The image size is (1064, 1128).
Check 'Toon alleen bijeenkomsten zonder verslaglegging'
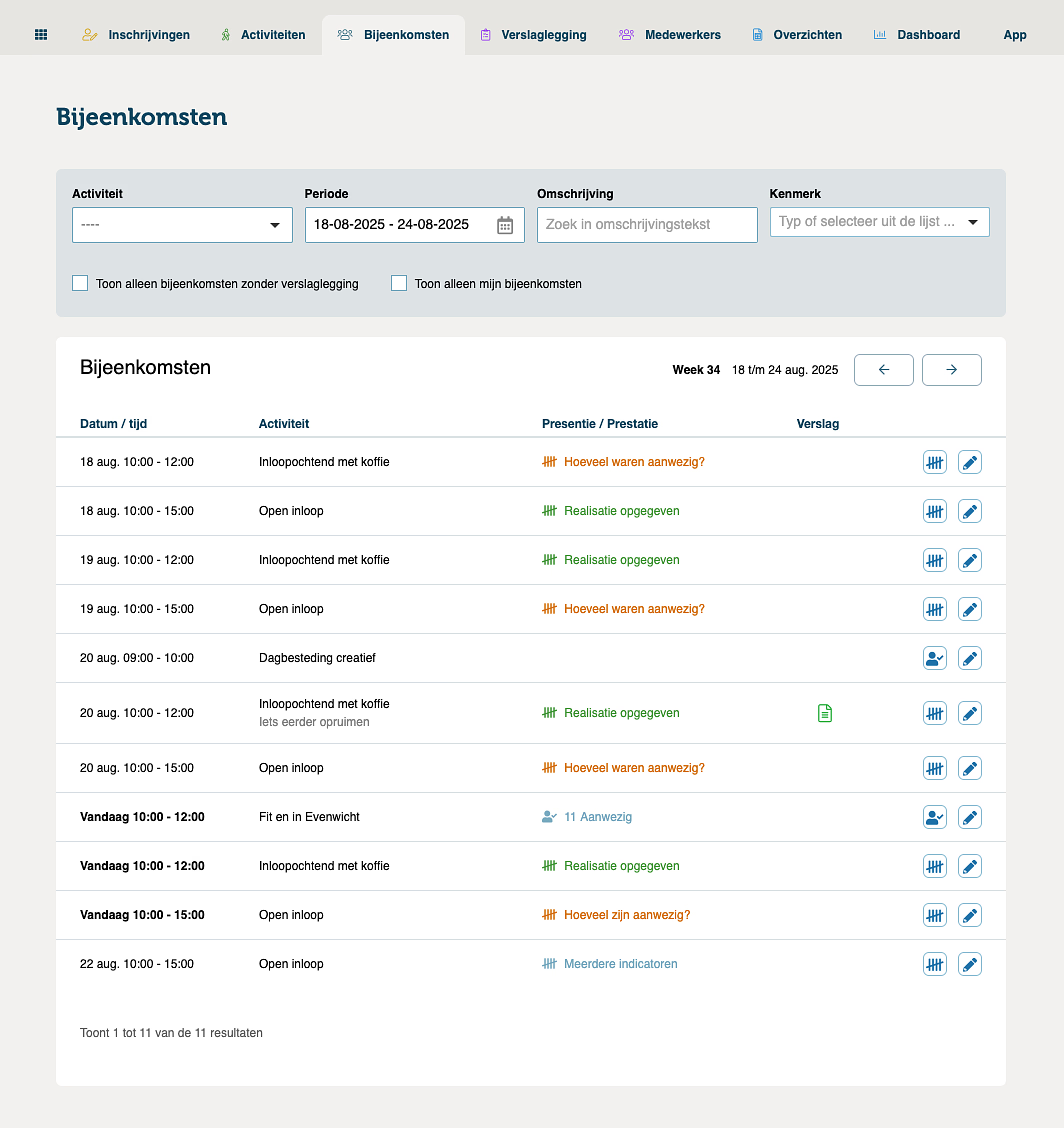pos(80,283)
